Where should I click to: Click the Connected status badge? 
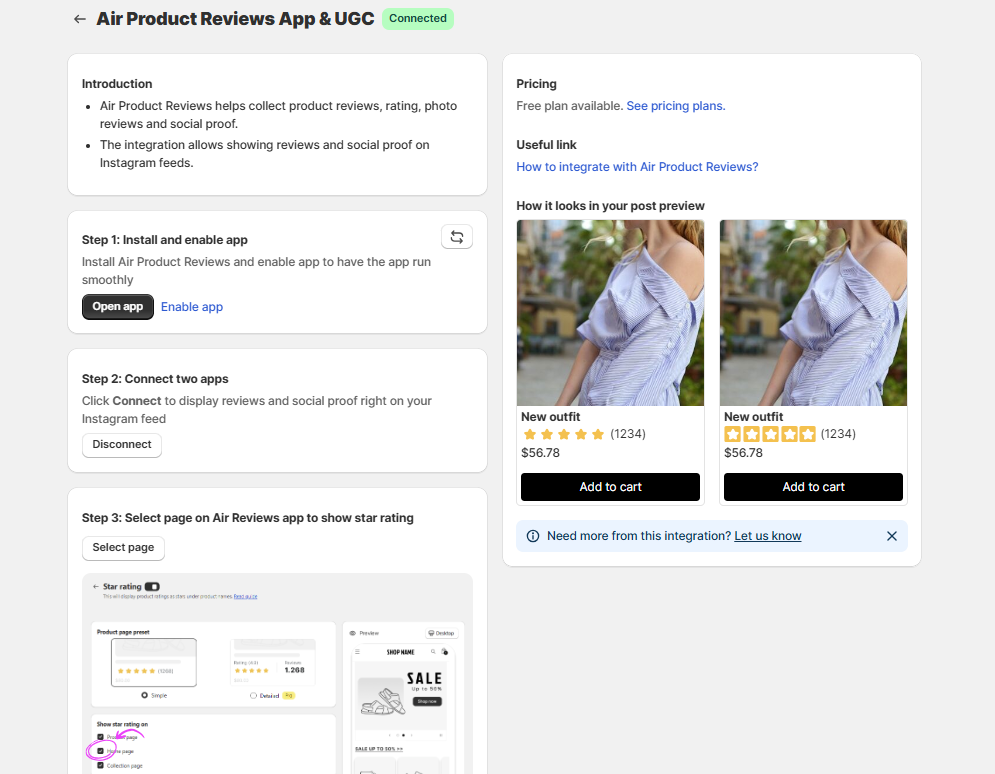(x=418, y=18)
